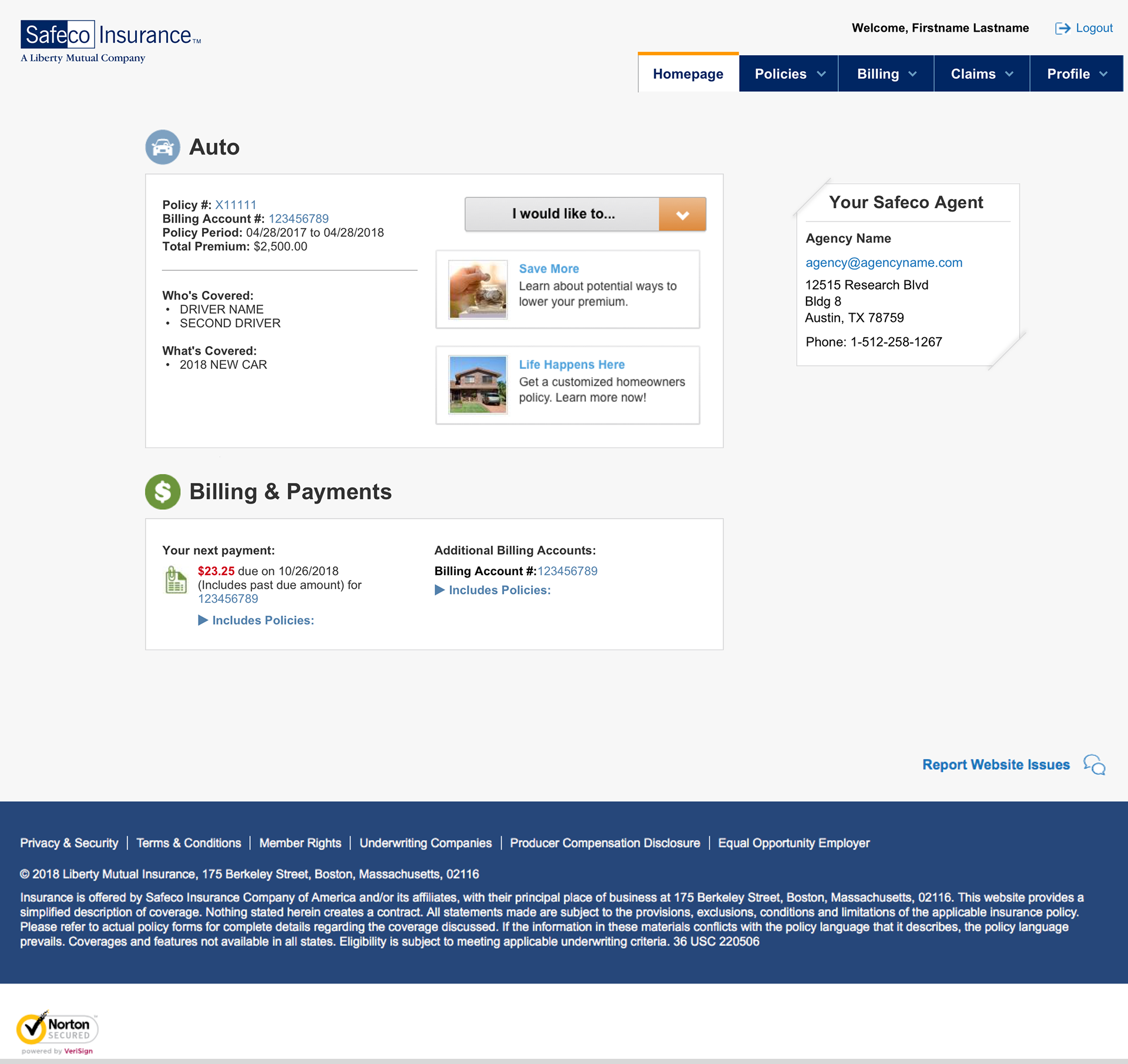The height and width of the screenshot is (1064, 1128).
Task: Click the 2018 NEW CAR entry
Action: tap(223, 365)
